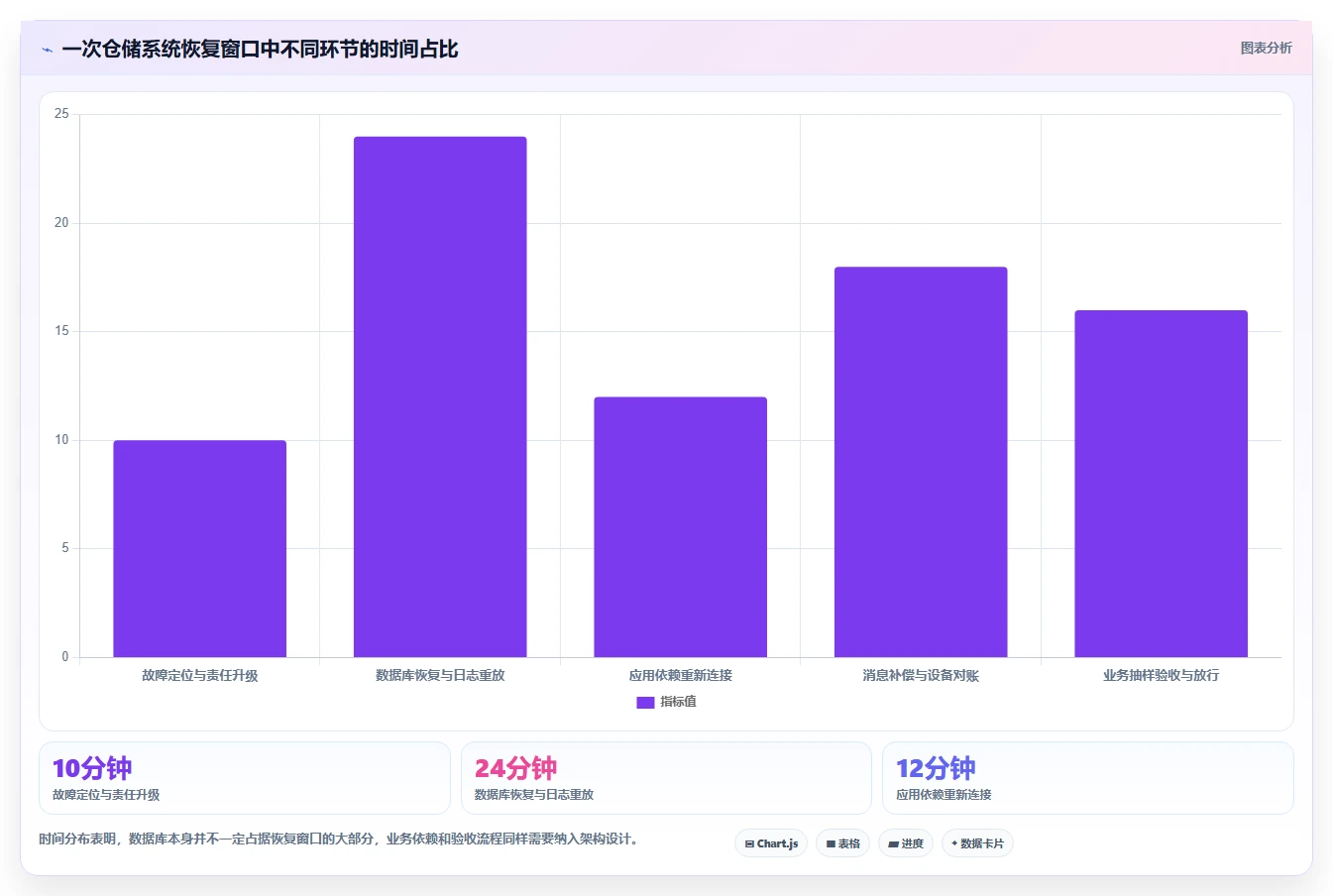Viewport: 1333px width, 896px height.
Task: Open the 10分钟 data card
Action: click(x=244, y=778)
